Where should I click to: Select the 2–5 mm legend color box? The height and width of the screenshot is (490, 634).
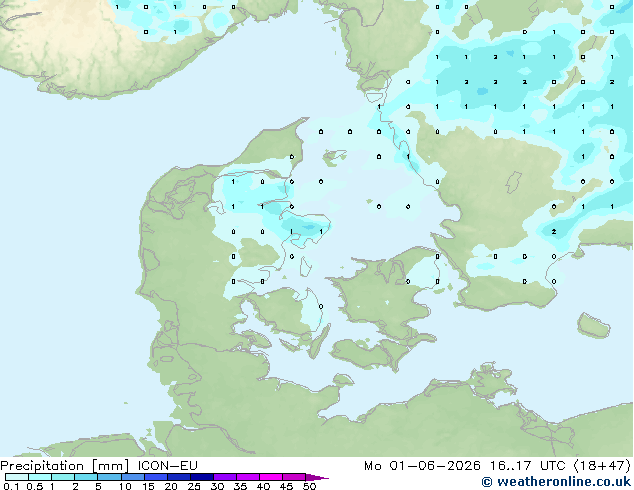(x=86, y=477)
